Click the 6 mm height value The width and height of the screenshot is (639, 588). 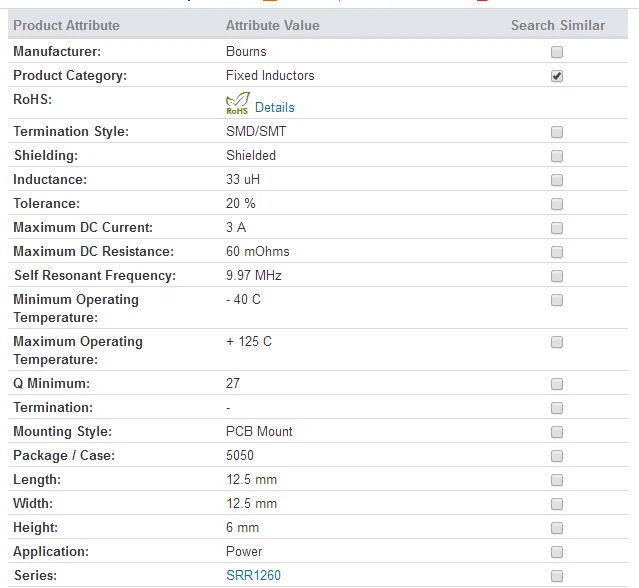[242, 528]
